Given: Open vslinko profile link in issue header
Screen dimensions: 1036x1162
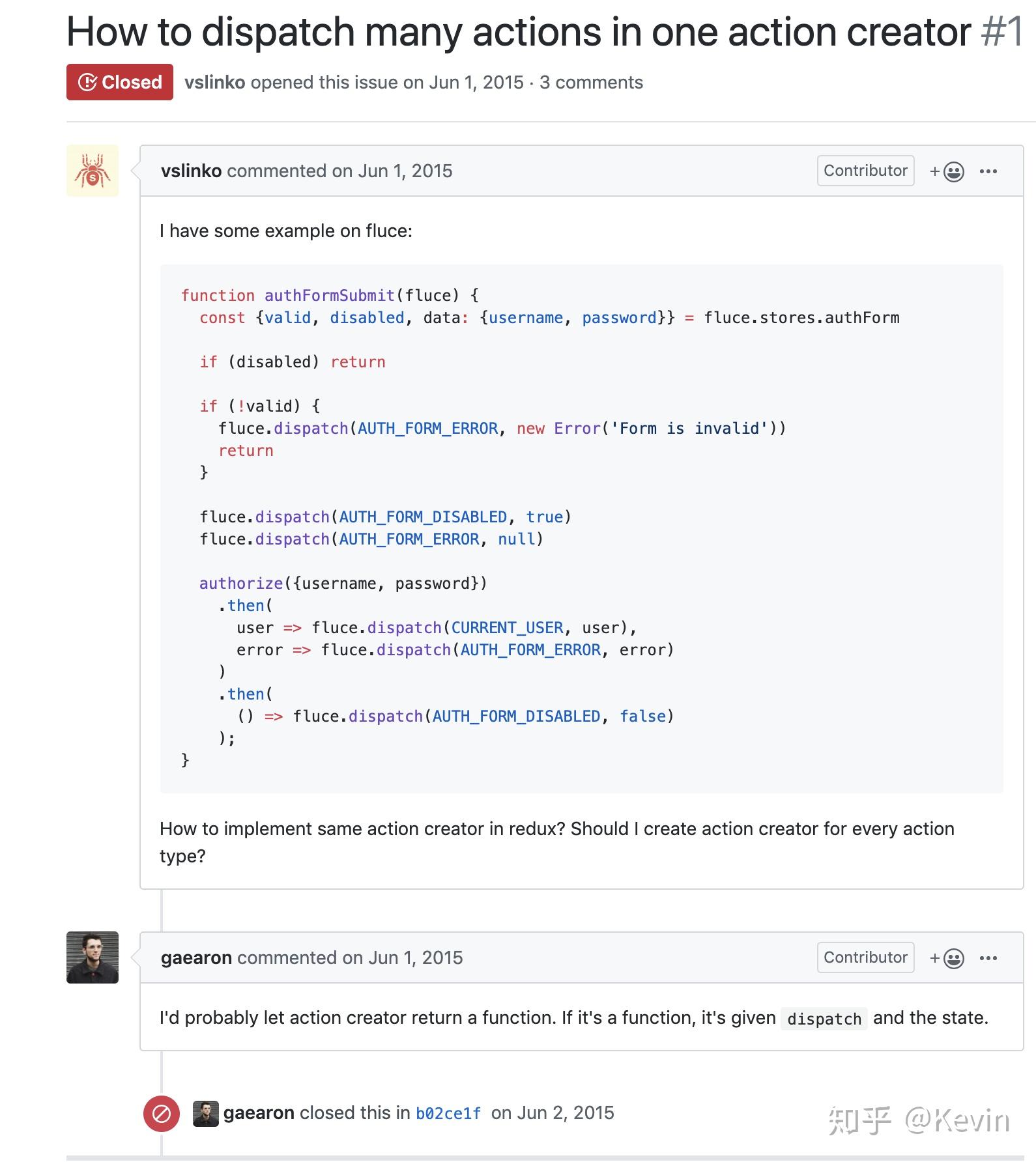Looking at the screenshot, I should tap(214, 83).
